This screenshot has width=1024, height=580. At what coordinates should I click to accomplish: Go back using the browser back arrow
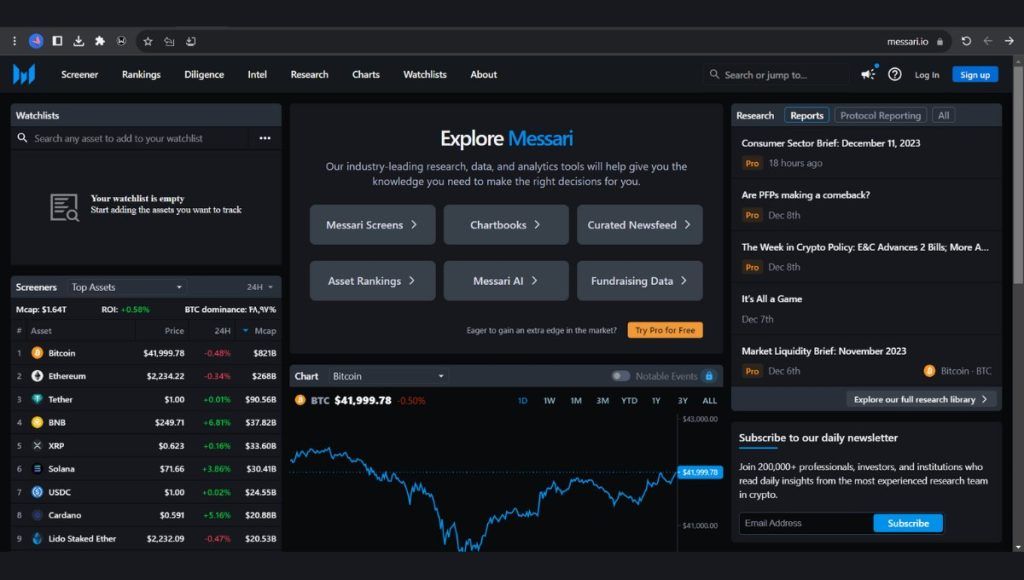(988, 41)
